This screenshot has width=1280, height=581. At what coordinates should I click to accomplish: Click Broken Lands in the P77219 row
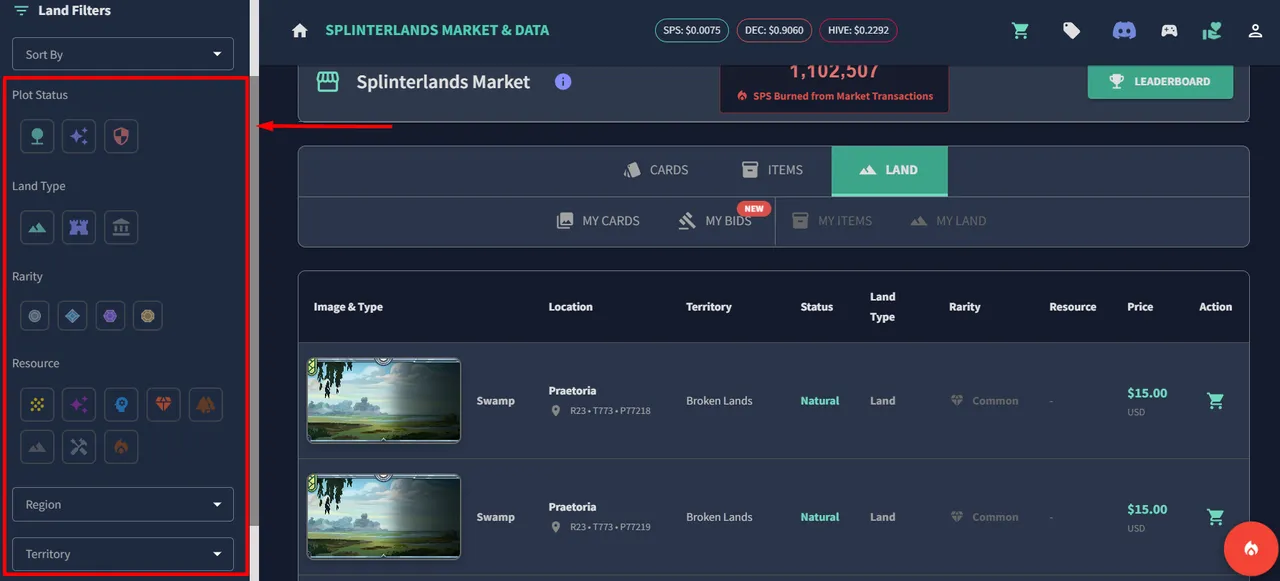719,517
